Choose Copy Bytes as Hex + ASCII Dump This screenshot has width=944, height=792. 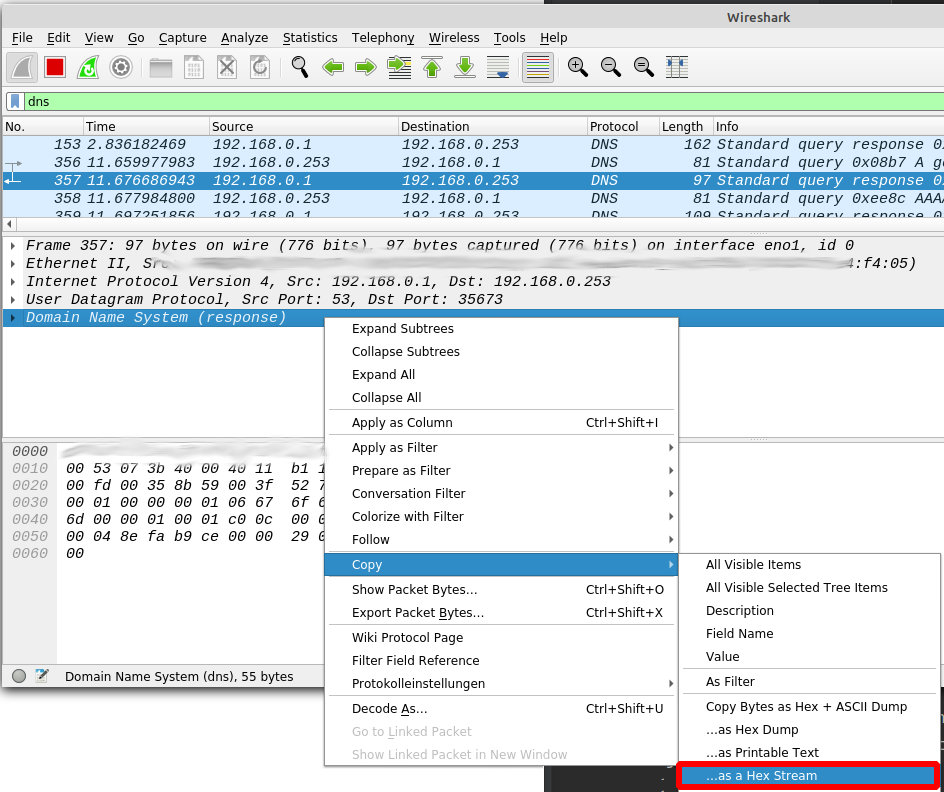810,707
